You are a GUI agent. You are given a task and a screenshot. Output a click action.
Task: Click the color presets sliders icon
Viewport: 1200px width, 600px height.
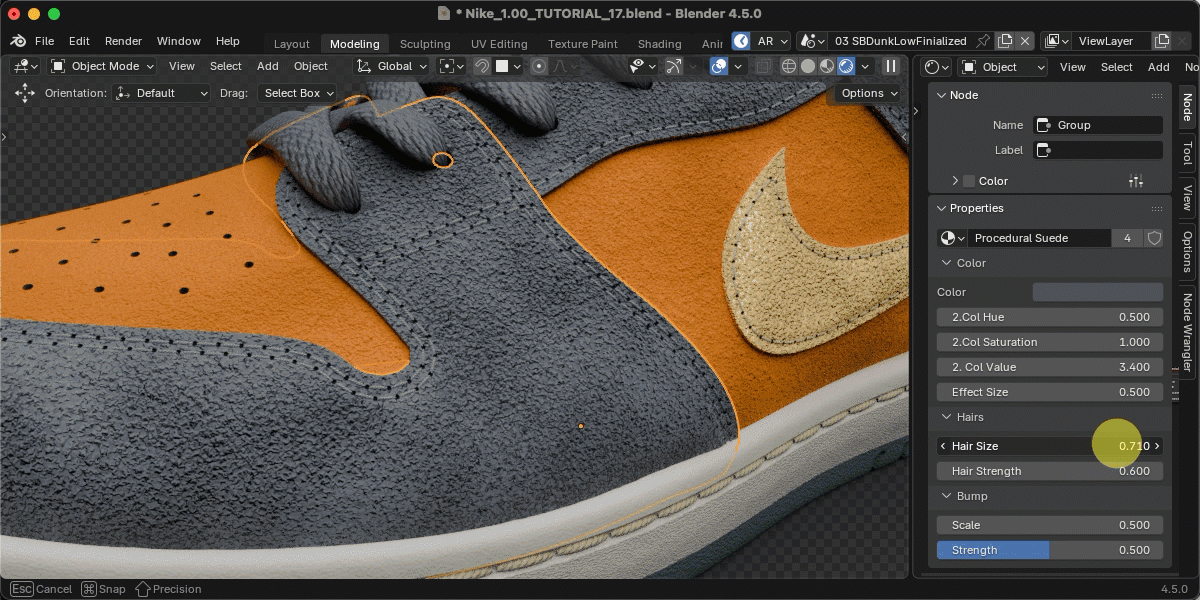pos(1136,181)
